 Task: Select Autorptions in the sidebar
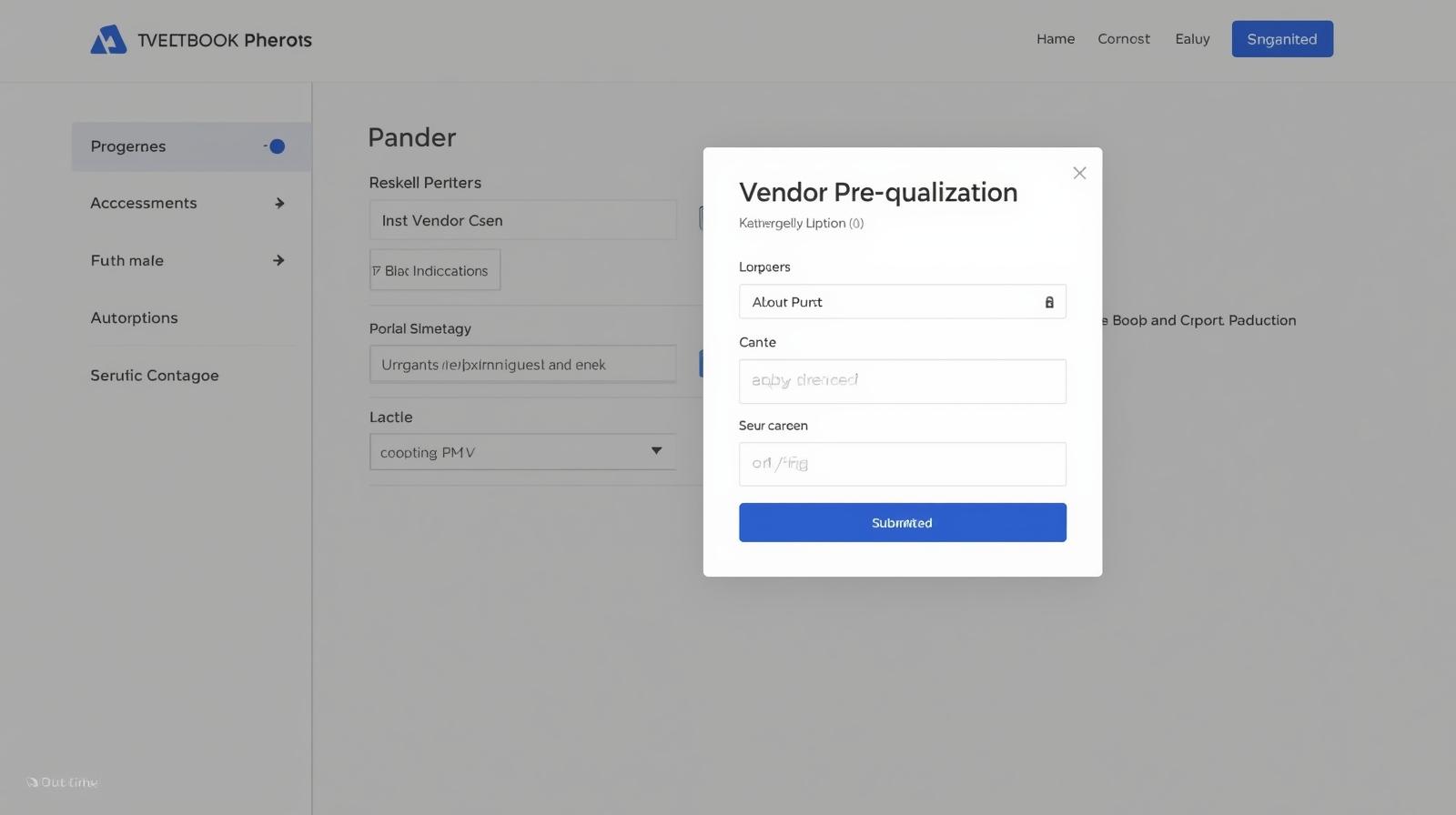pyautogui.click(x=135, y=318)
